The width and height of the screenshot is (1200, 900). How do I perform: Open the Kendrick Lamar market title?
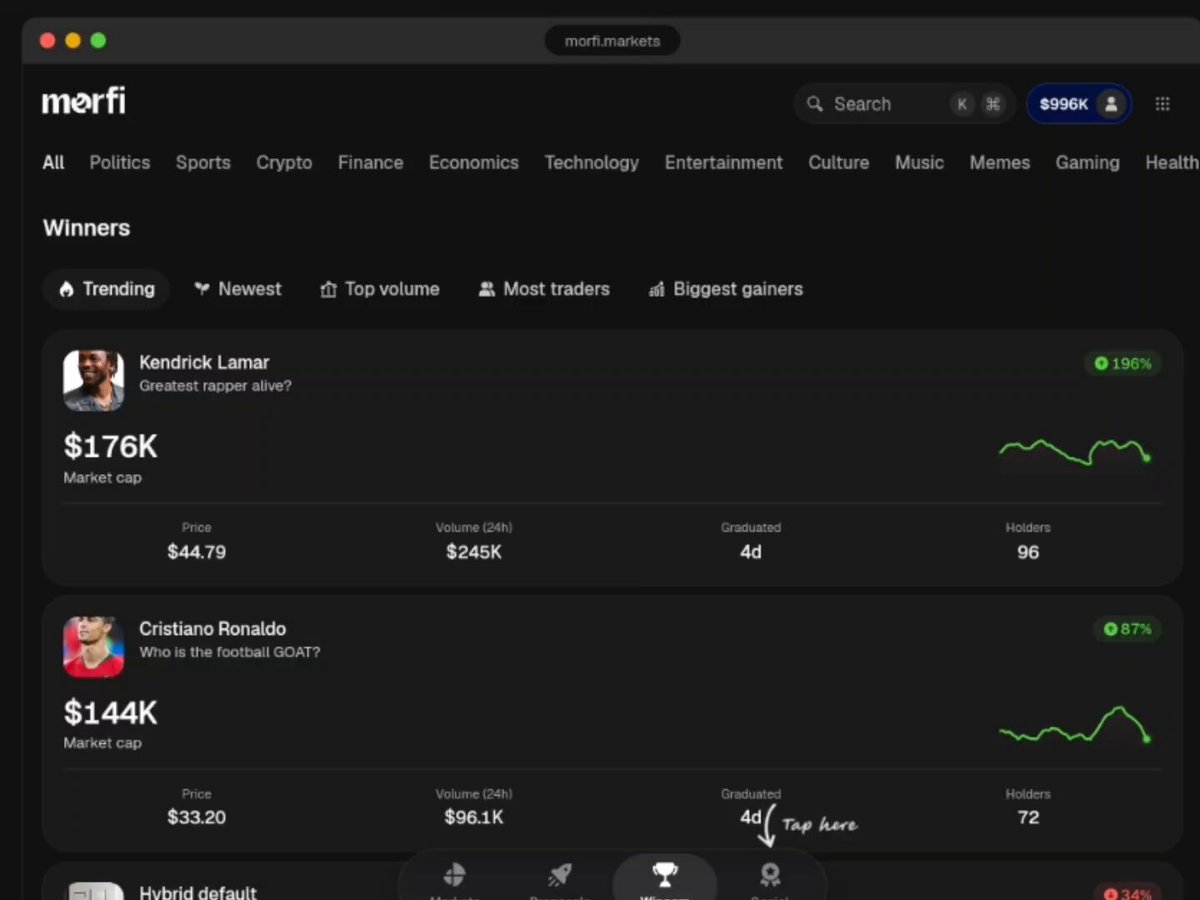click(x=204, y=362)
